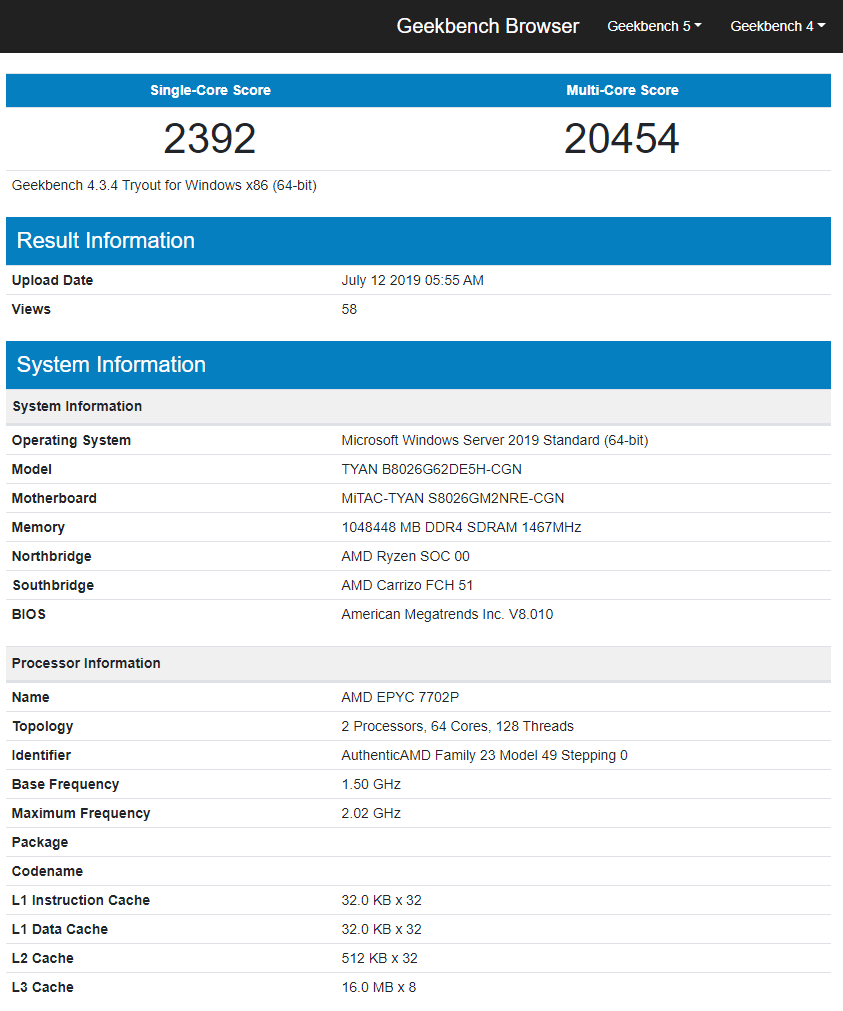Image resolution: width=843 pixels, height=1011 pixels.
Task: Click the blue System Information section header
Action: (x=418, y=365)
